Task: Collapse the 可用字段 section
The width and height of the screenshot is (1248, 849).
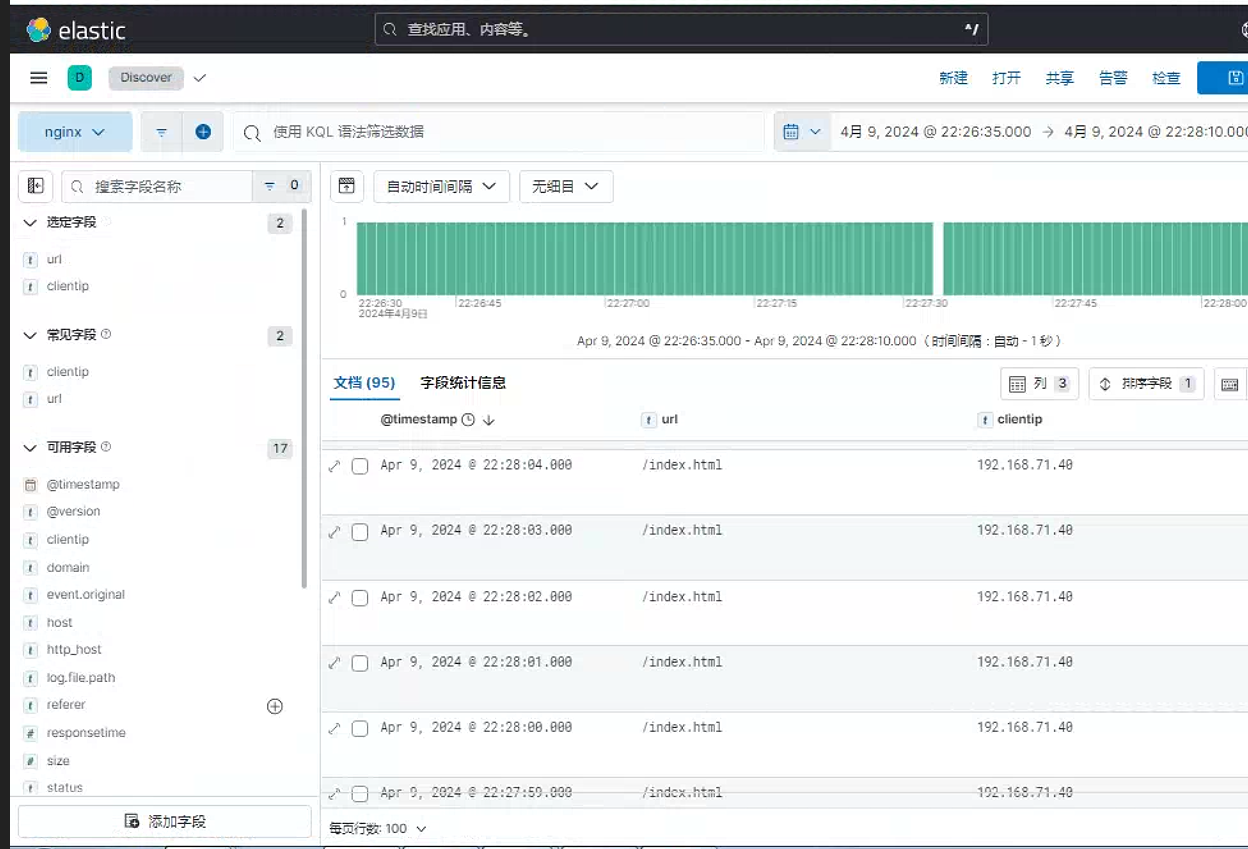Action: click(29, 448)
